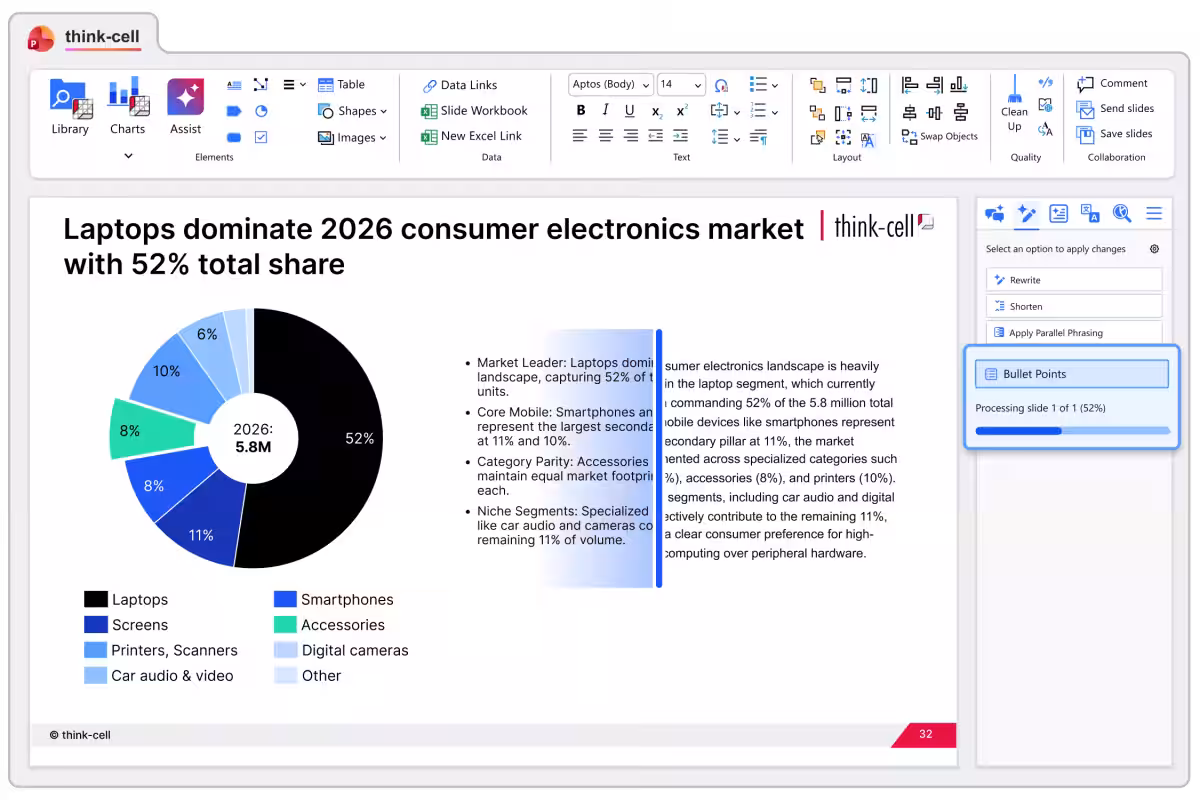Switch to the AI rewrite pen tab
This screenshot has height=800, width=1200.
1026,213
